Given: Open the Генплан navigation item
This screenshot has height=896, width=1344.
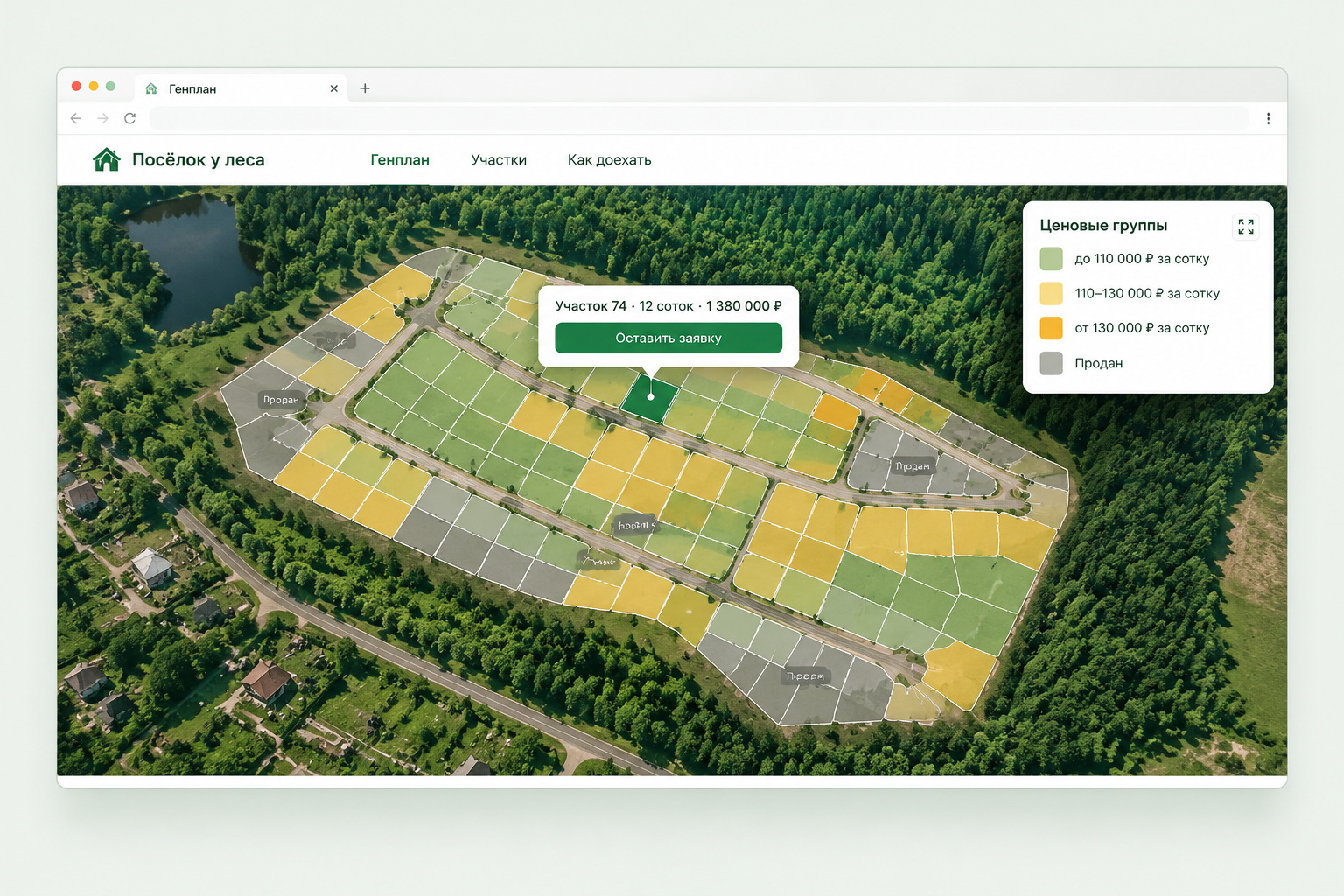Looking at the screenshot, I should (400, 160).
